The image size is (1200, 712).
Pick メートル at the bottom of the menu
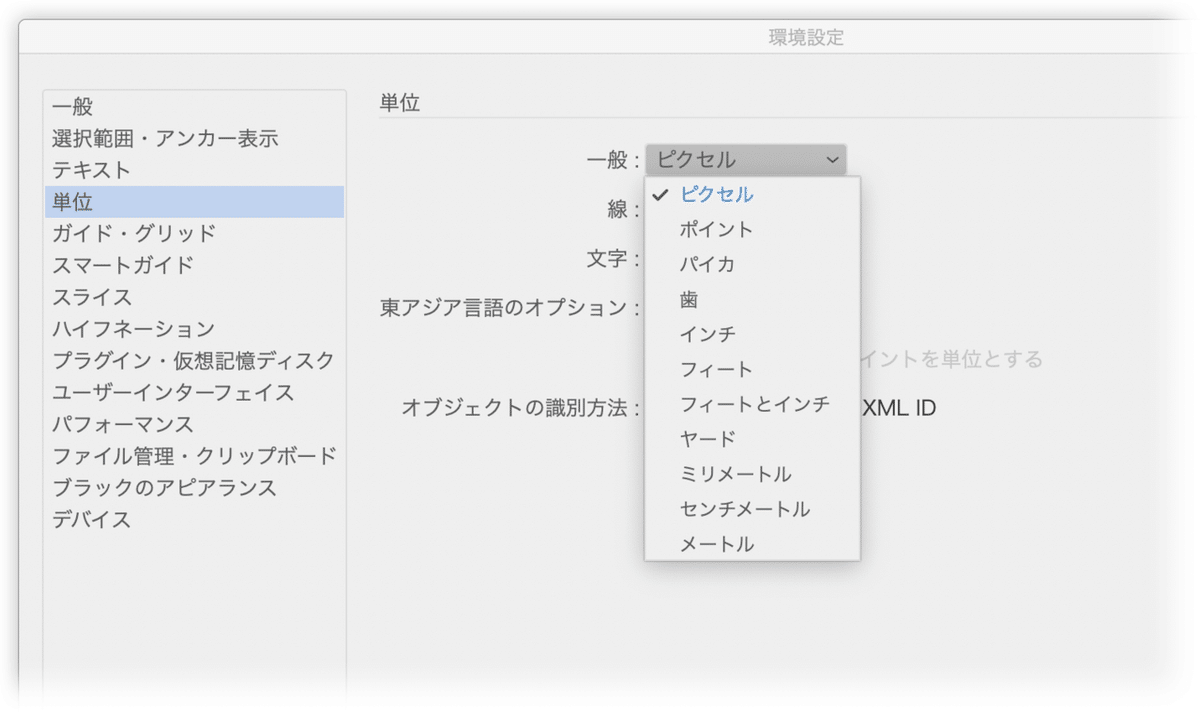(x=716, y=545)
